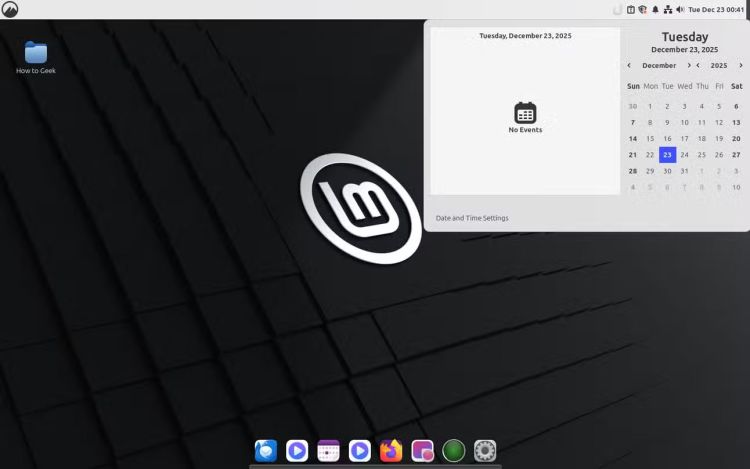
Task: Go to the year before 2025
Action: [x=698, y=65]
